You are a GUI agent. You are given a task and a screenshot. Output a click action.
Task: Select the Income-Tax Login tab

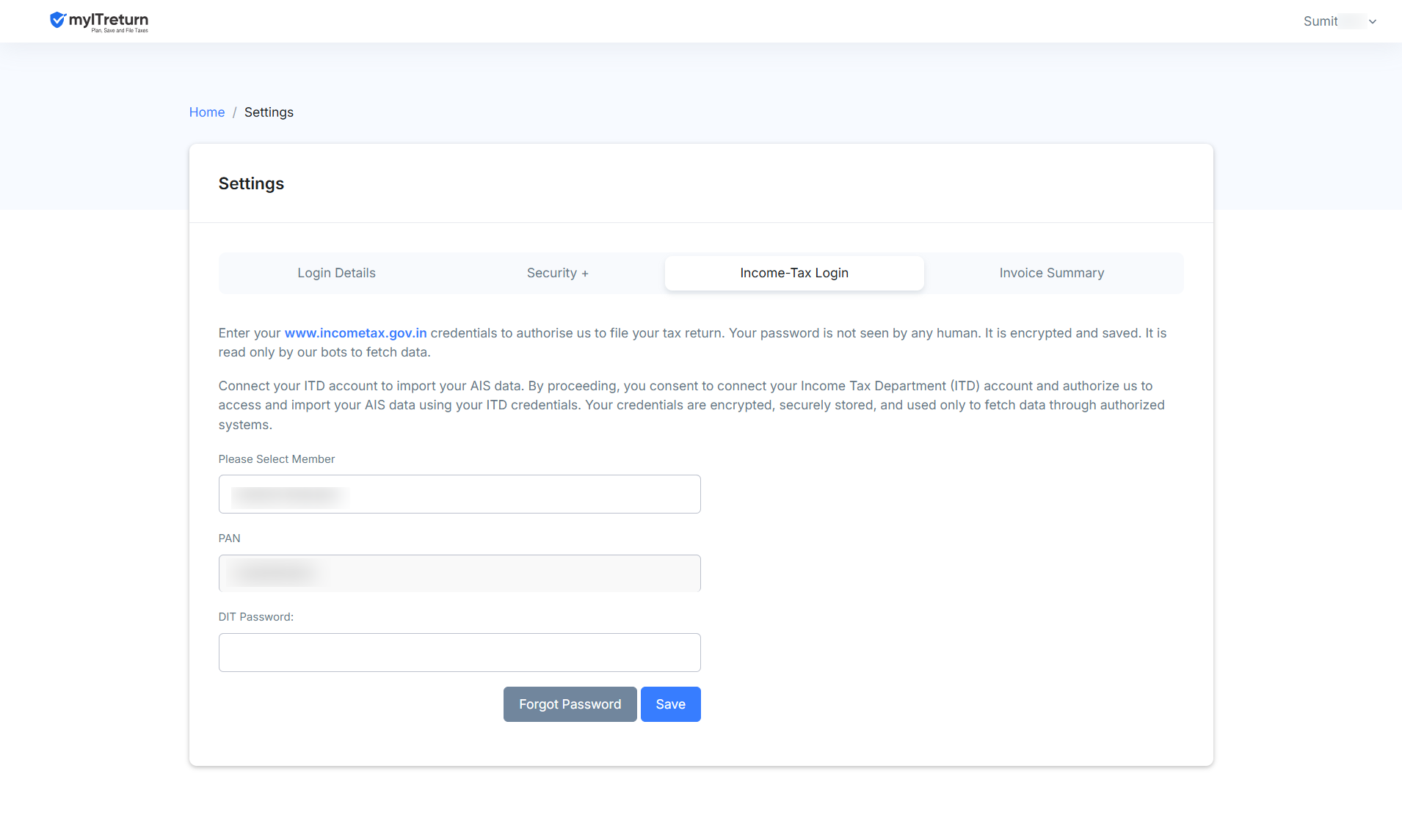(x=794, y=273)
